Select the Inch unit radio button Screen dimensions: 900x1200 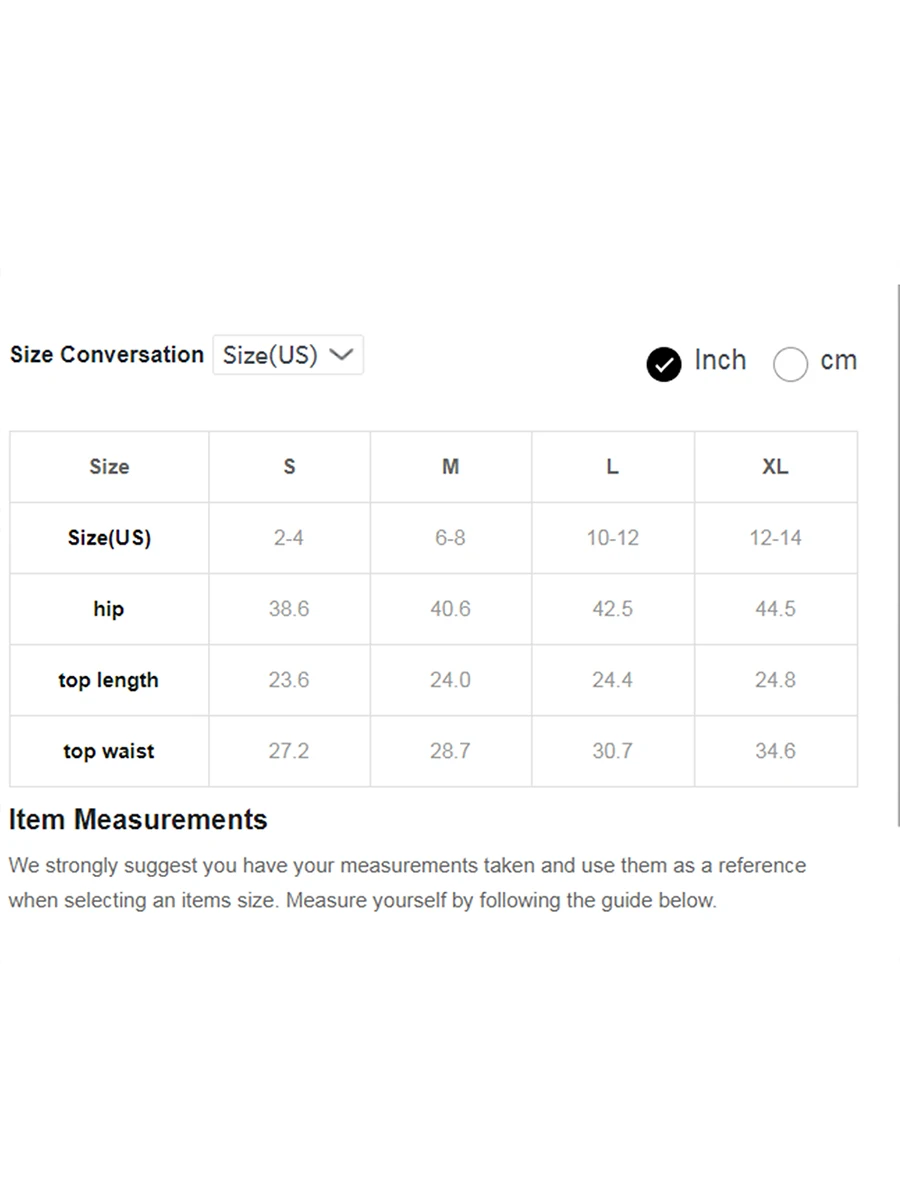[664, 364]
